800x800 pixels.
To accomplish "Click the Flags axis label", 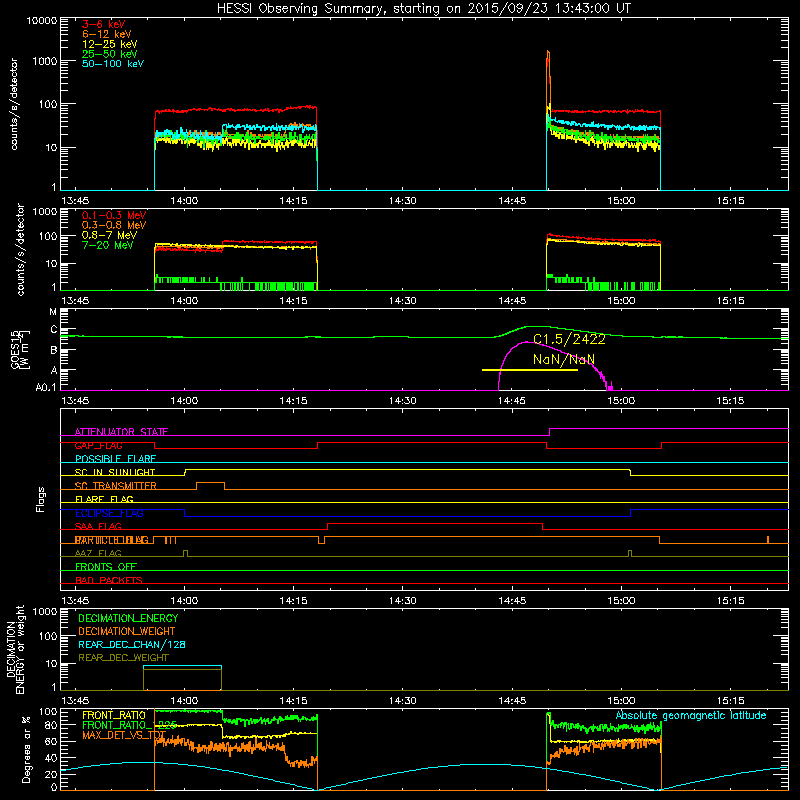I will [x=40, y=499].
